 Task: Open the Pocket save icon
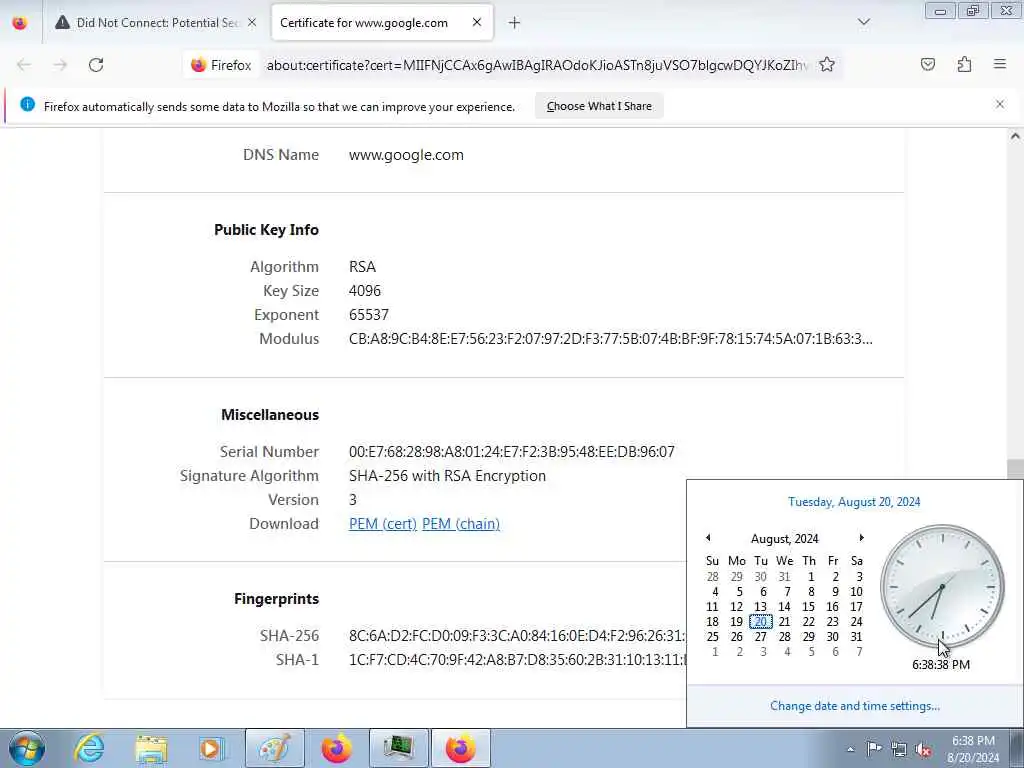(x=927, y=64)
